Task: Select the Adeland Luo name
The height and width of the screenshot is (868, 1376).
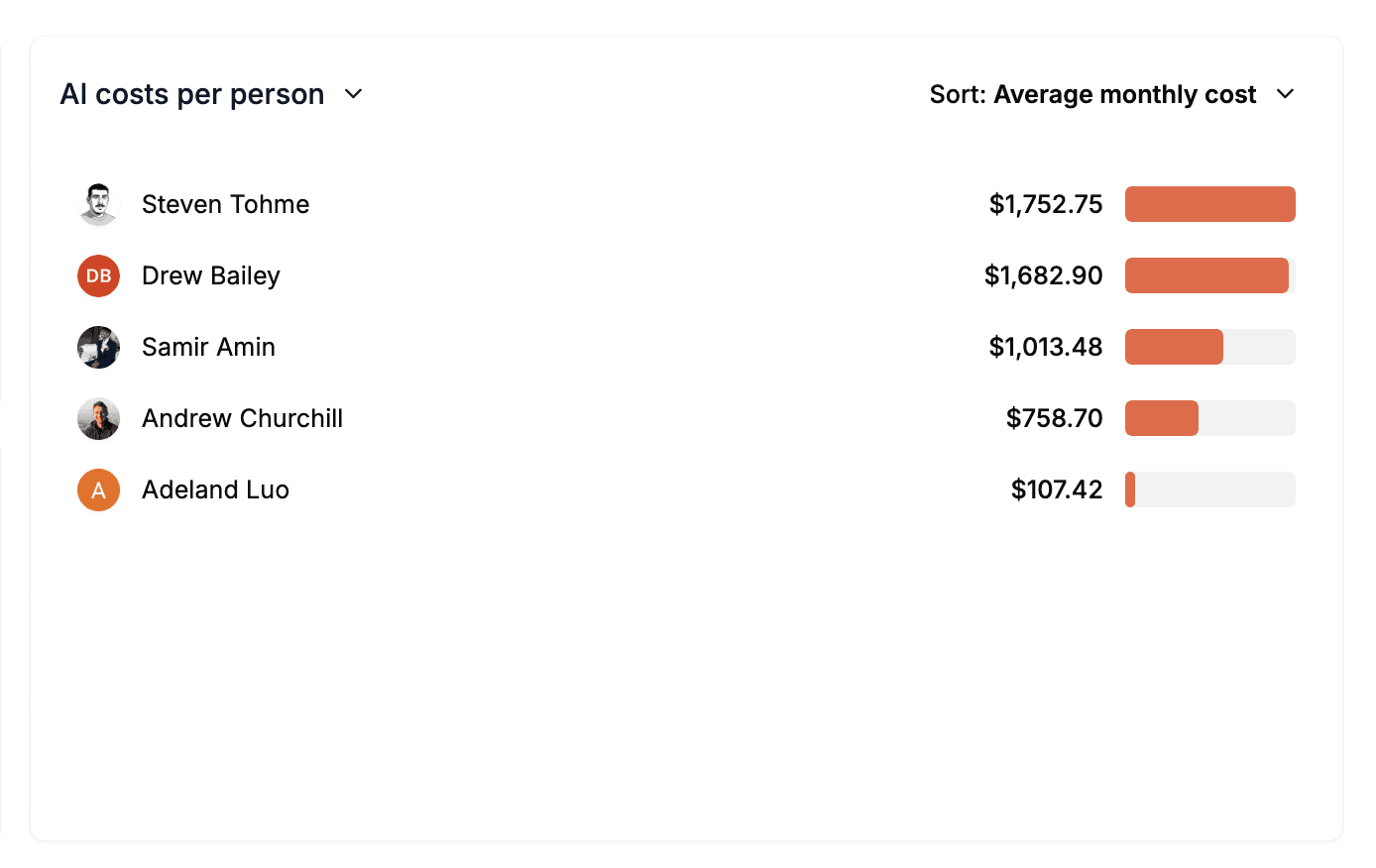Action: (215, 489)
